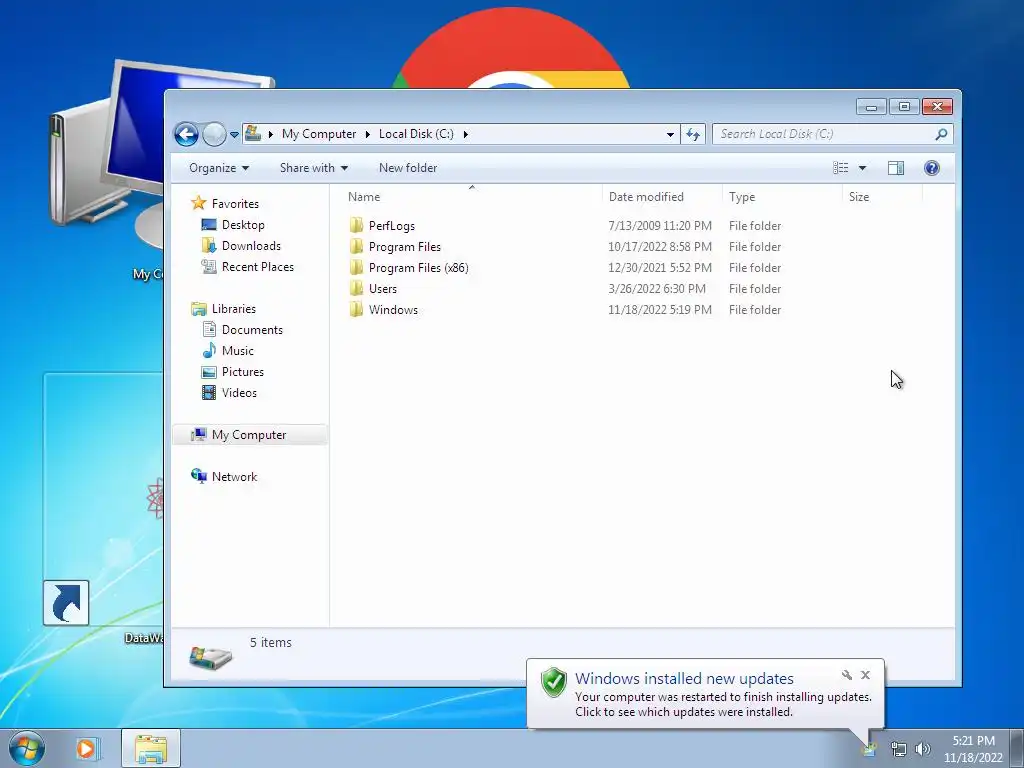Click the computer icon in the address bar
1024x768 pixels.
click(x=253, y=134)
